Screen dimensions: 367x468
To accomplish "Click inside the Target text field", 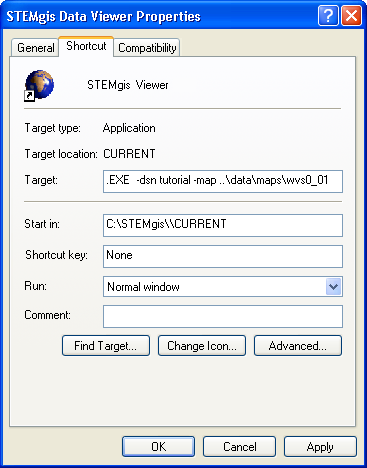I will (223, 181).
